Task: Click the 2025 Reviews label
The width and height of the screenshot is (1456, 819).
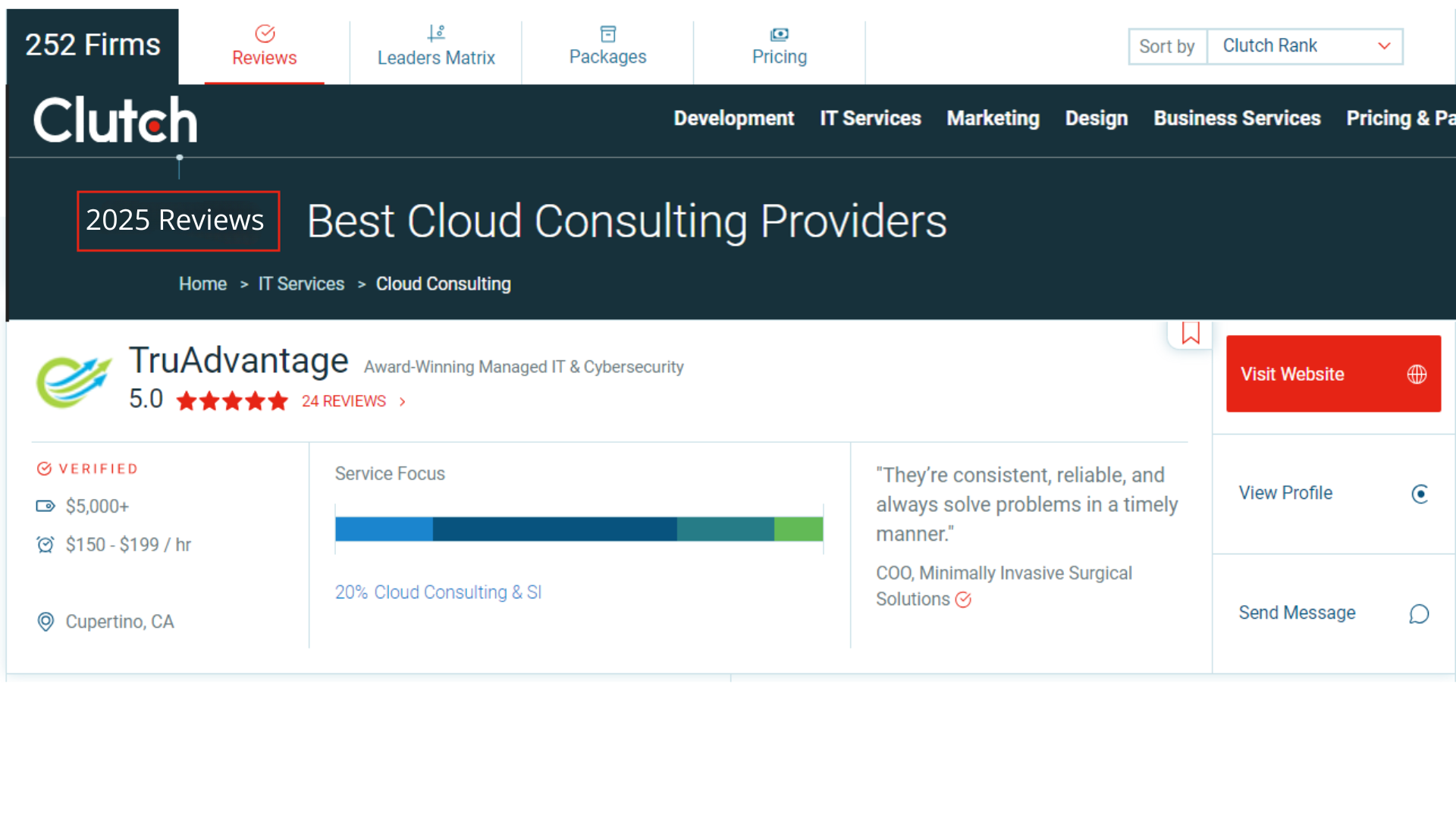Action: pyautogui.click(x=175, y=220)
